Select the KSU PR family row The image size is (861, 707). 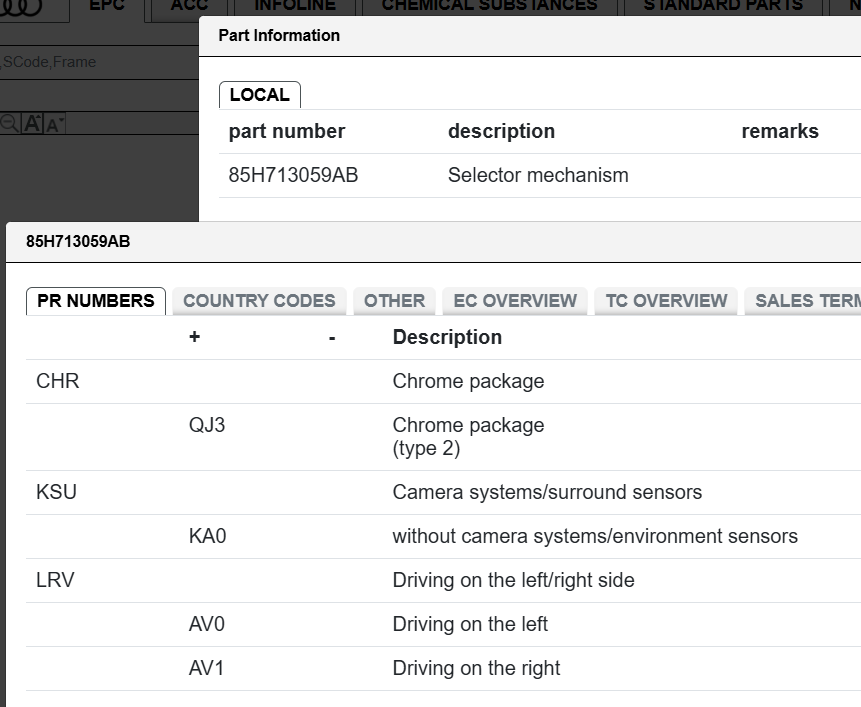pyautogui.click(x=443, y=492)
